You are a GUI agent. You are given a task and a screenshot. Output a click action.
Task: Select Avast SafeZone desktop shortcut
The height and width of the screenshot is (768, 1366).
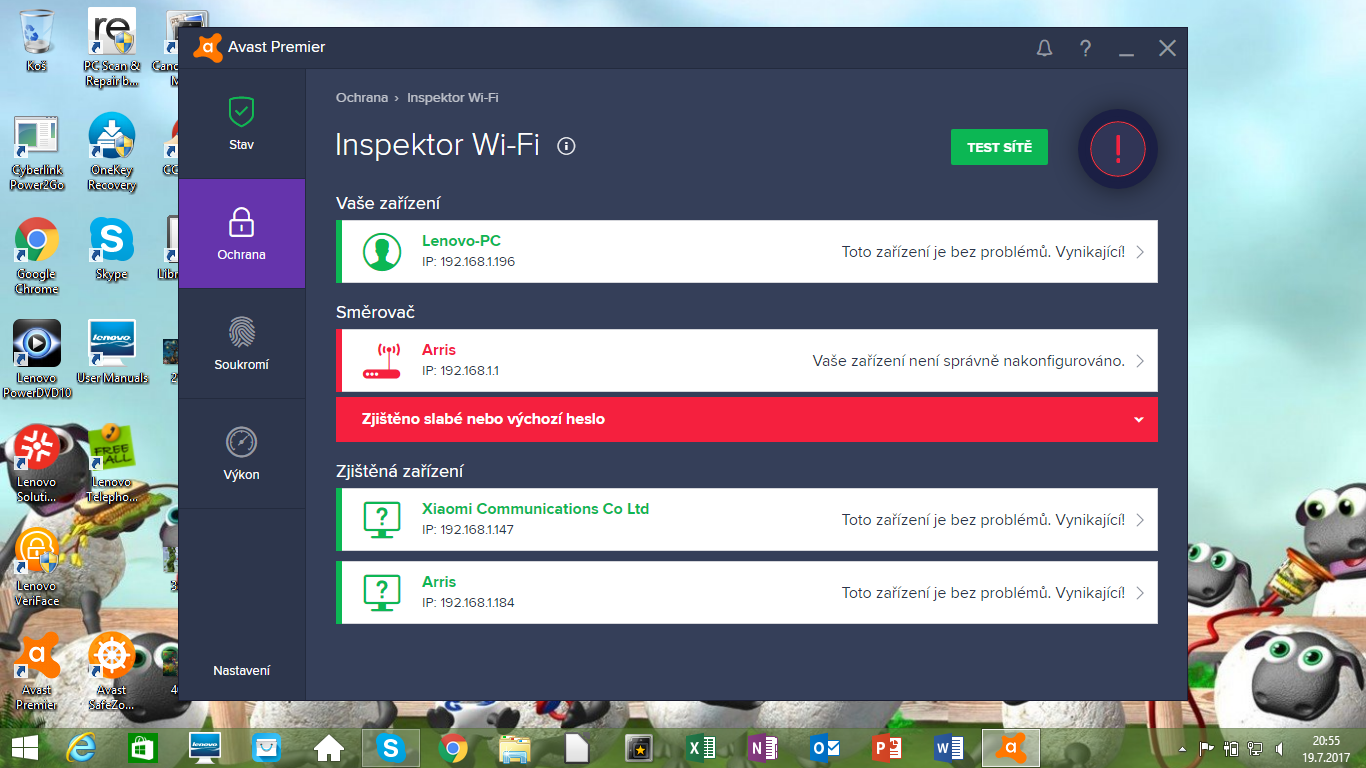[x=111, y=672]
